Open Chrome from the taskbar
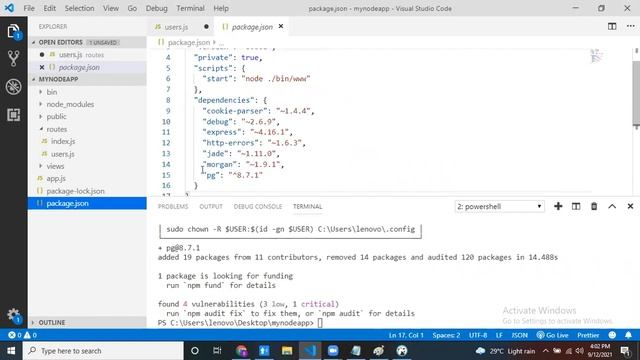Image resolution: width=640 pixels, height=360 pixels. [x=242, y=351]
